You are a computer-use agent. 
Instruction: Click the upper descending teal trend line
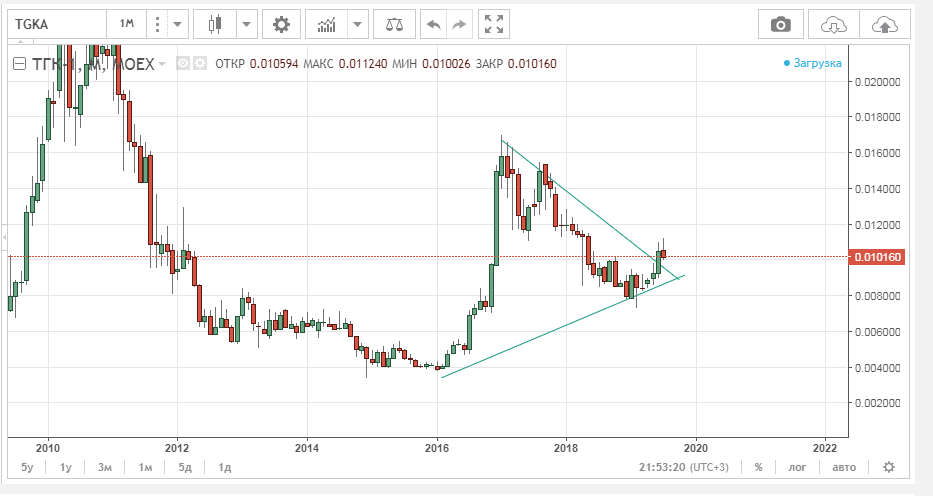(x=589, y=209)
